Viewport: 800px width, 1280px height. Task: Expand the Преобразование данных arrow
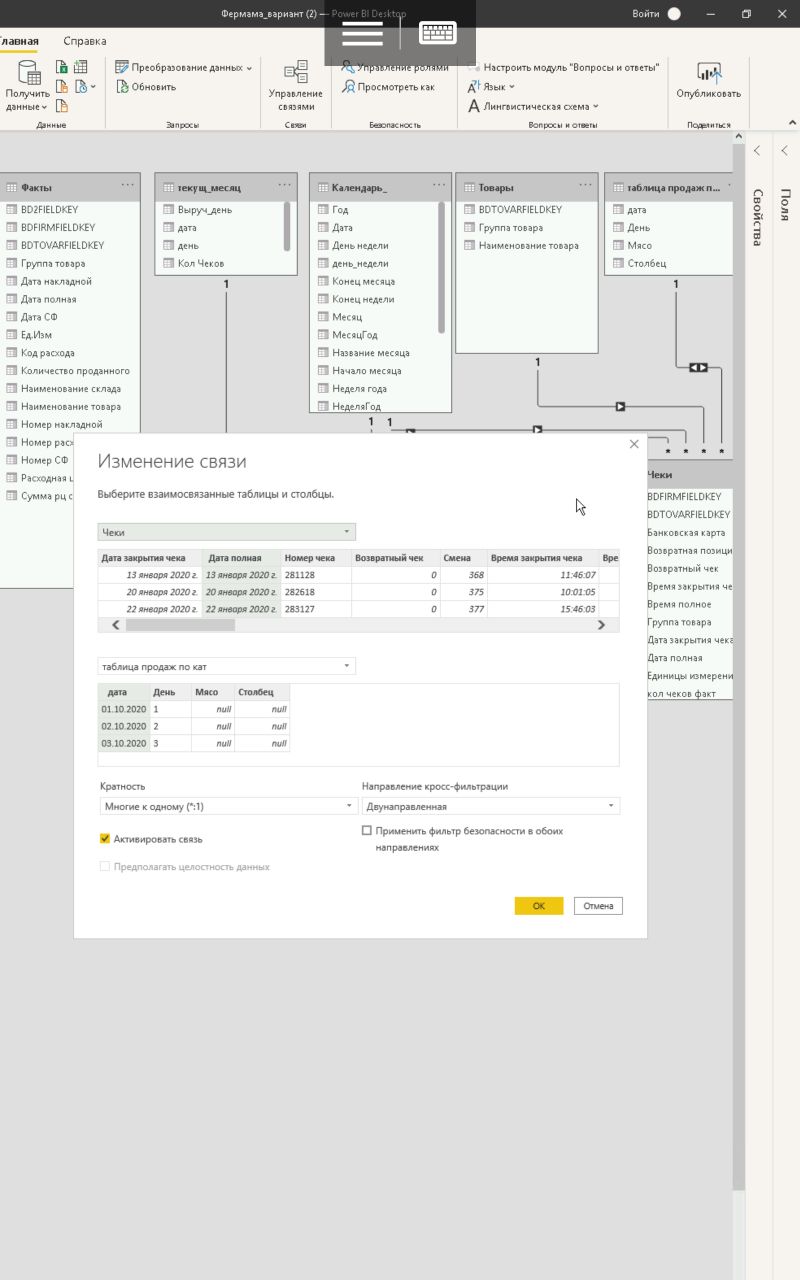coord(249,68)
